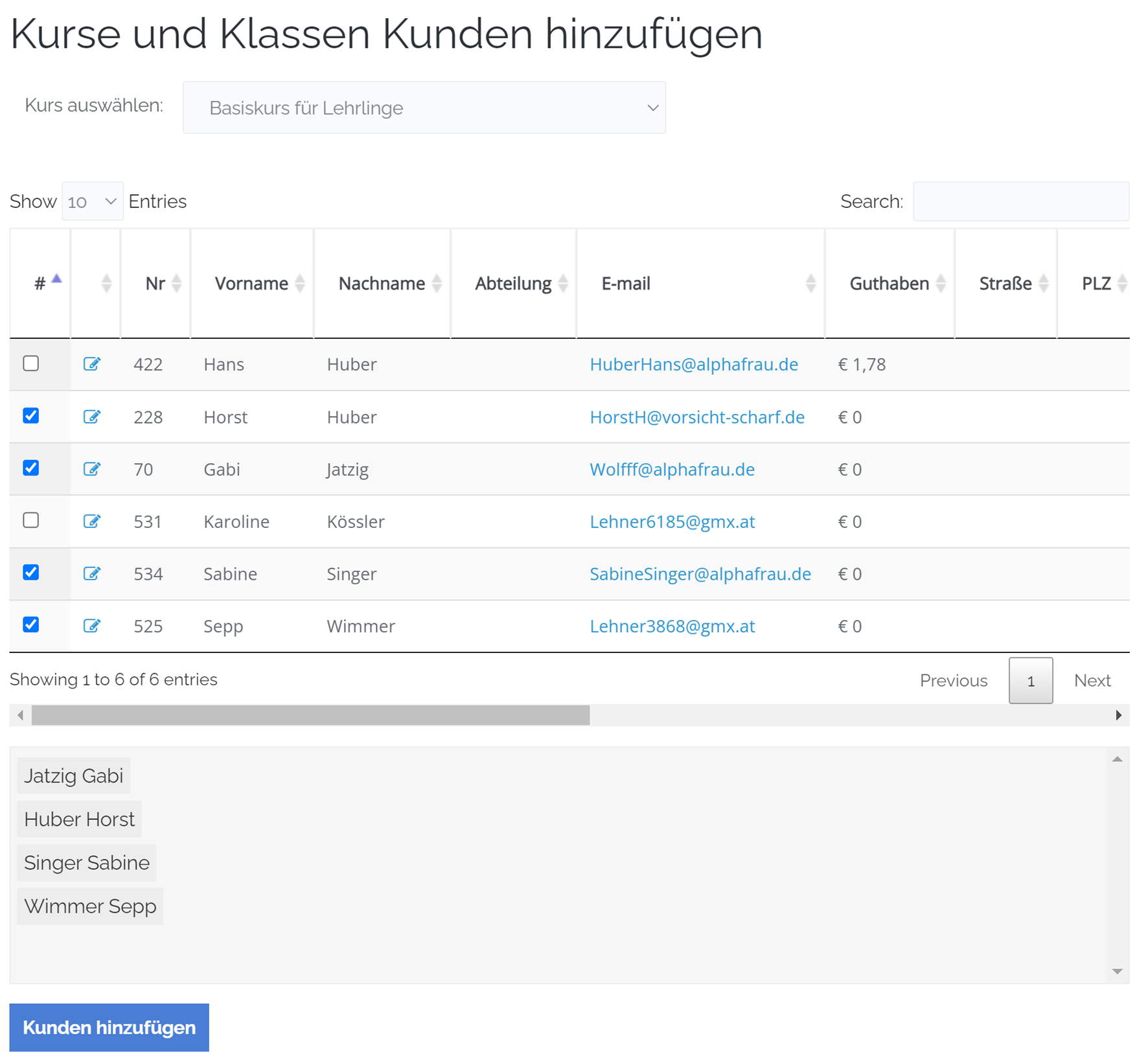Open edit icon for Horst Huber
This screenshot has width=1148, height=1054.
click(91, 417)
